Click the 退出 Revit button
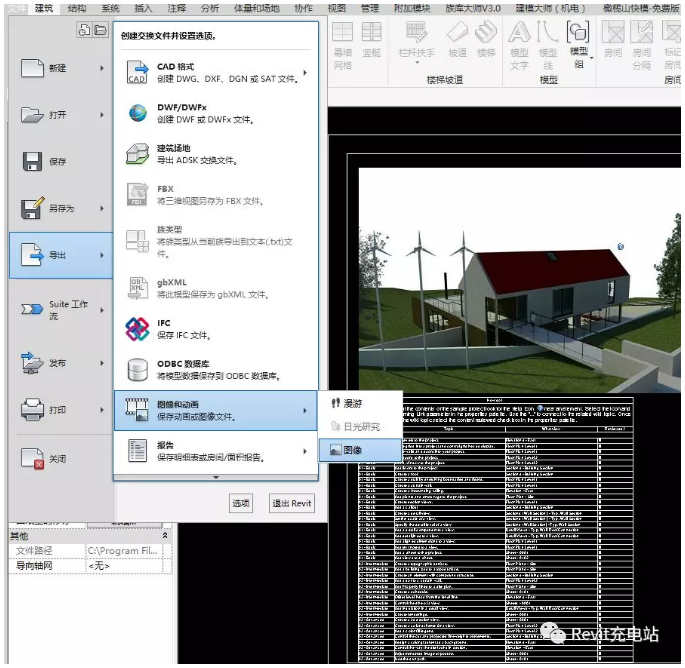 [x=293, y=503]
